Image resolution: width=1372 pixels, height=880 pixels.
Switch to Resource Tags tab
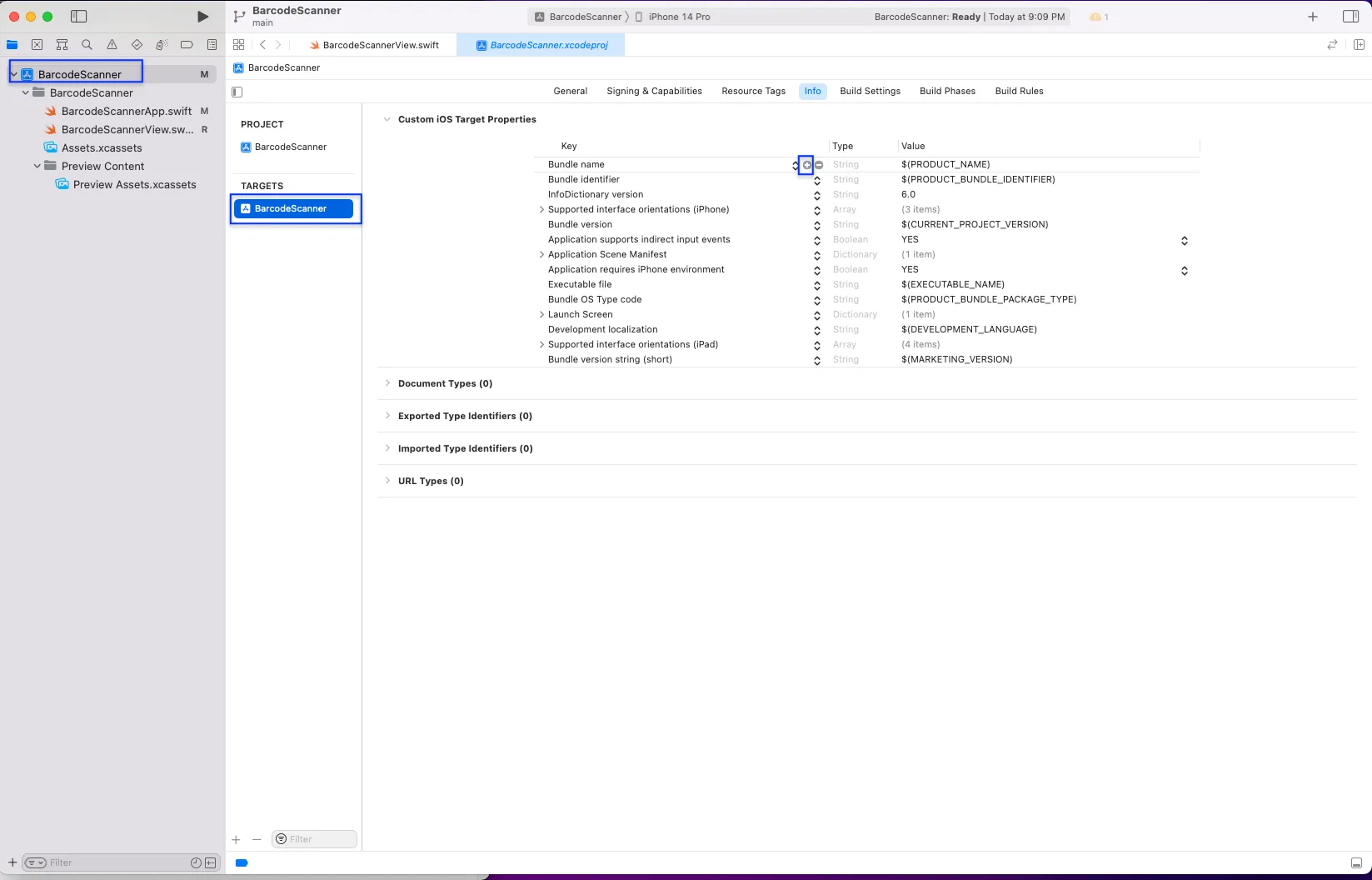[x=753, y=92]
